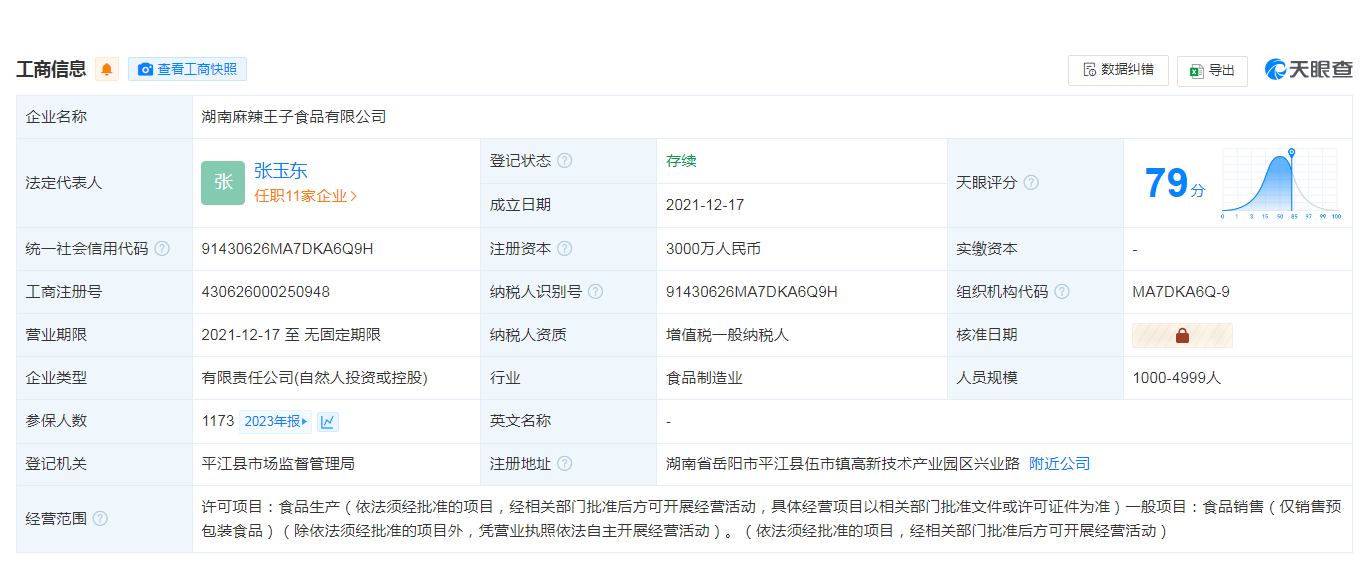The height and width of the screenshot is (563, 1363).
Task: Click the insured count 1173
Action: tap(218, 421)
